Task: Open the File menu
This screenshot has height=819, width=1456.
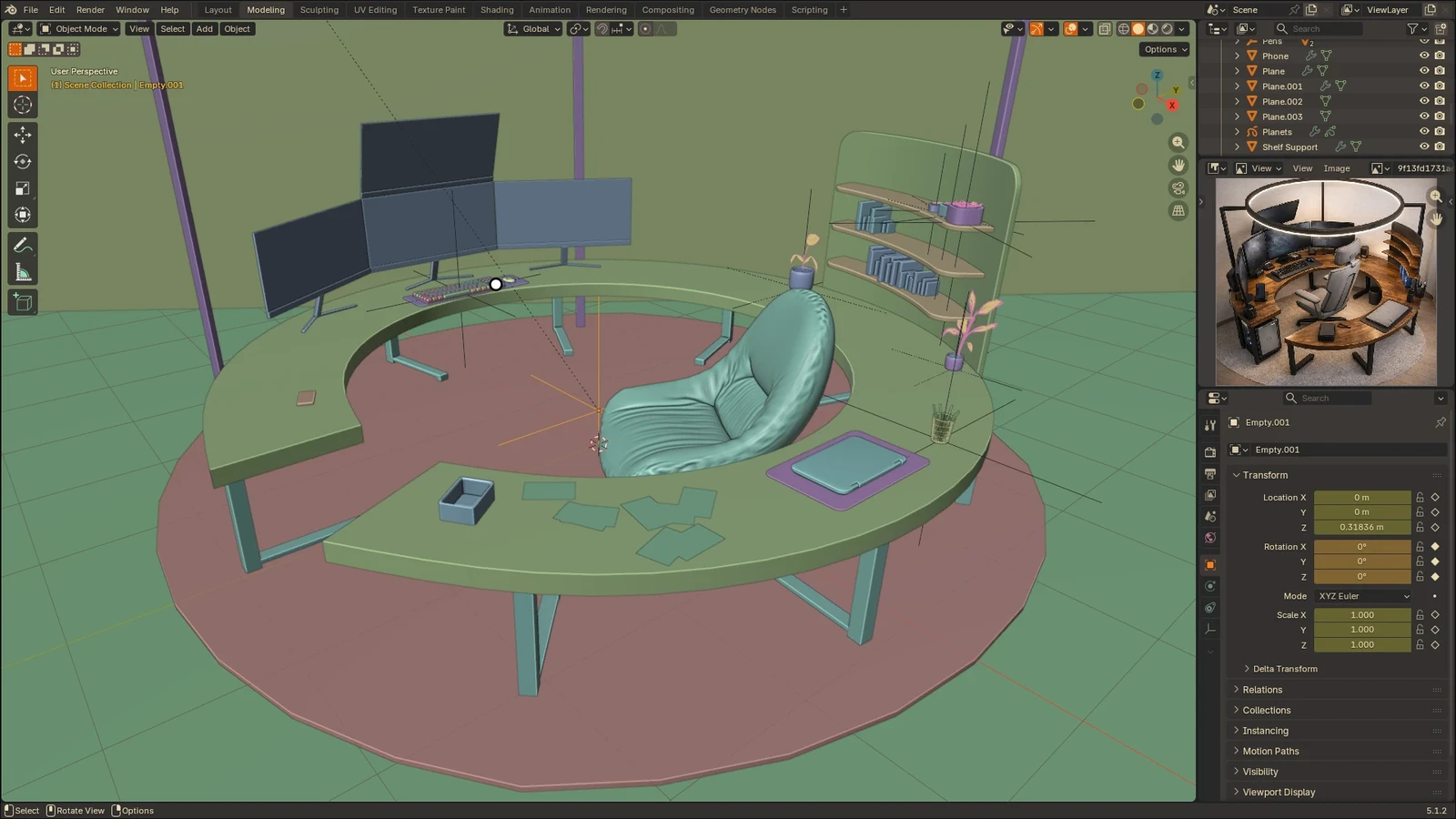Action: (x=31, y=10)
